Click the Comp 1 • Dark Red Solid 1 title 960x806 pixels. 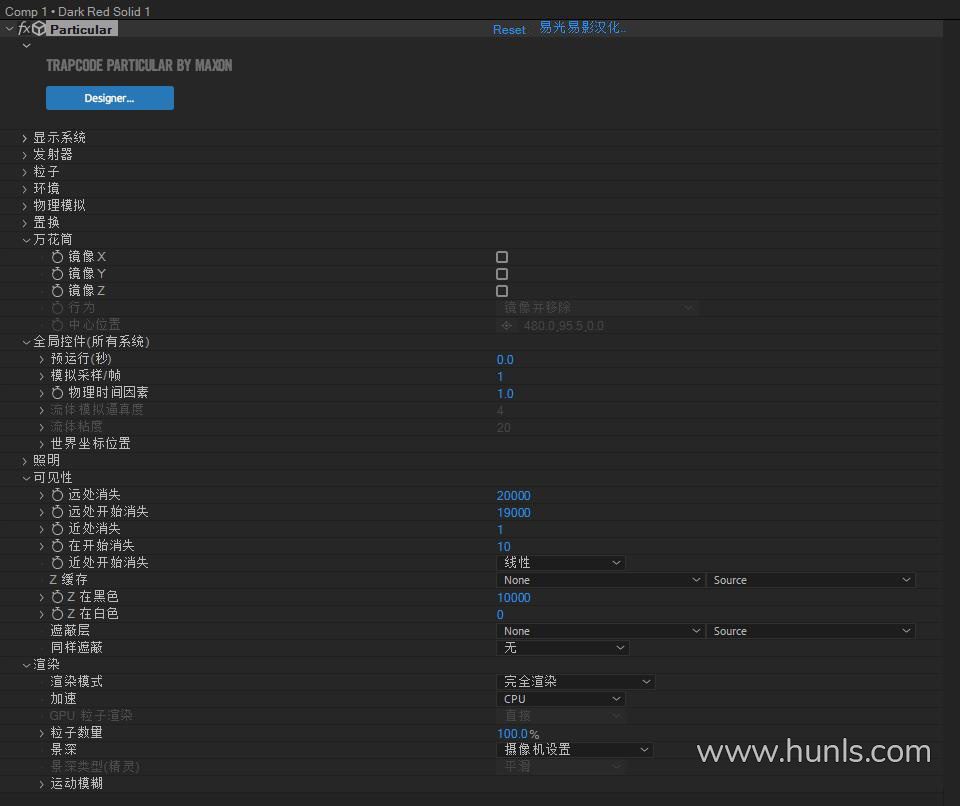tap(78, 11)
